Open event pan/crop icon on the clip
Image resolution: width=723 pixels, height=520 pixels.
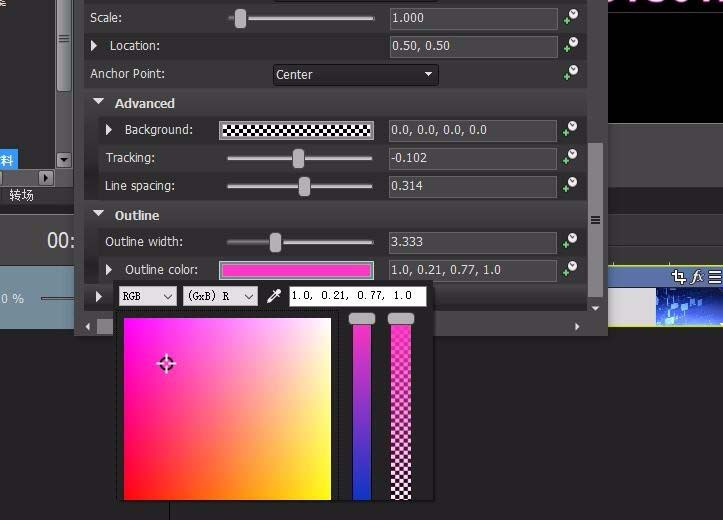click(x=679, y=277)
